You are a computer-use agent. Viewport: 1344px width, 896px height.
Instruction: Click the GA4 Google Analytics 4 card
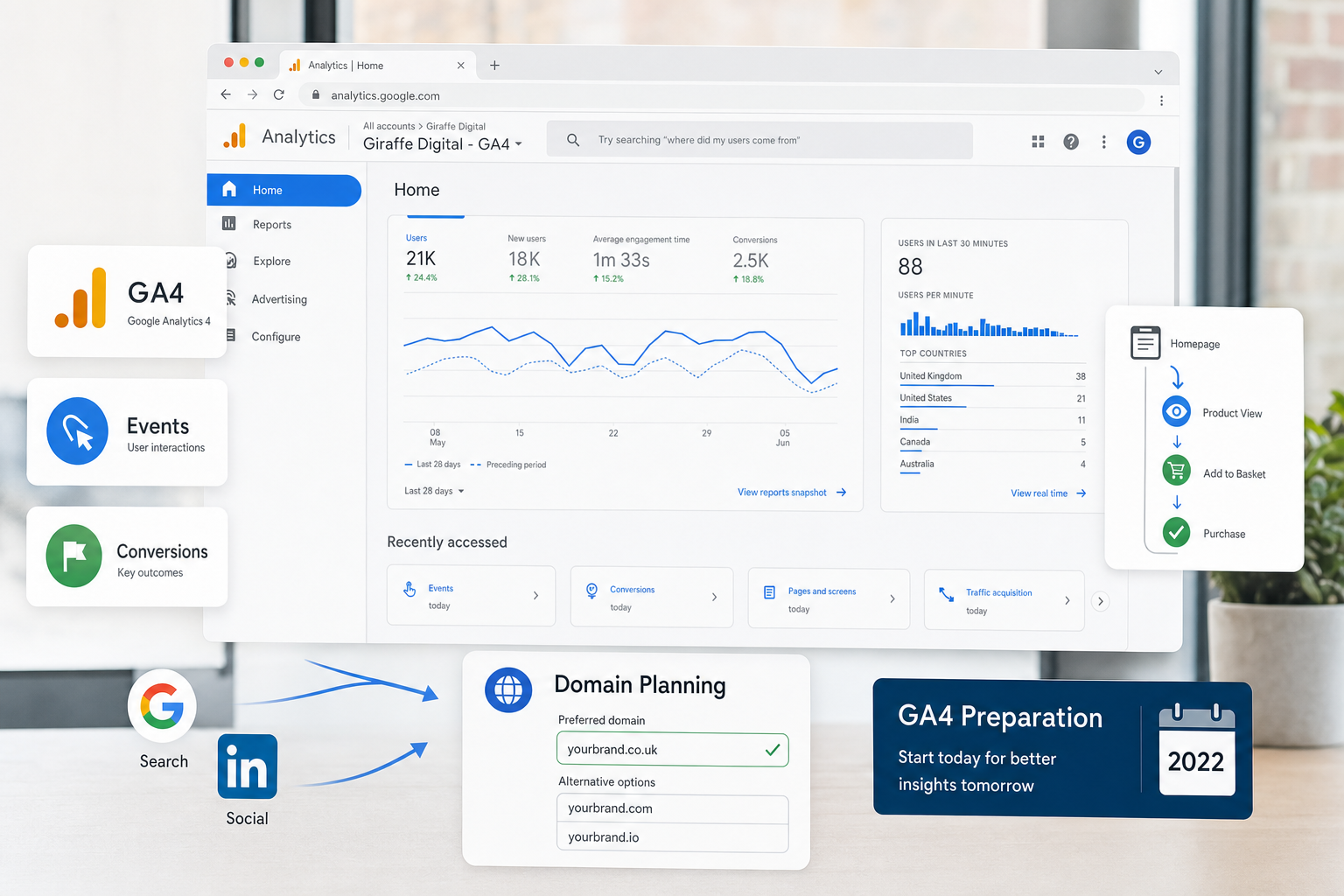pyautogui.click(x=127, y=301)
